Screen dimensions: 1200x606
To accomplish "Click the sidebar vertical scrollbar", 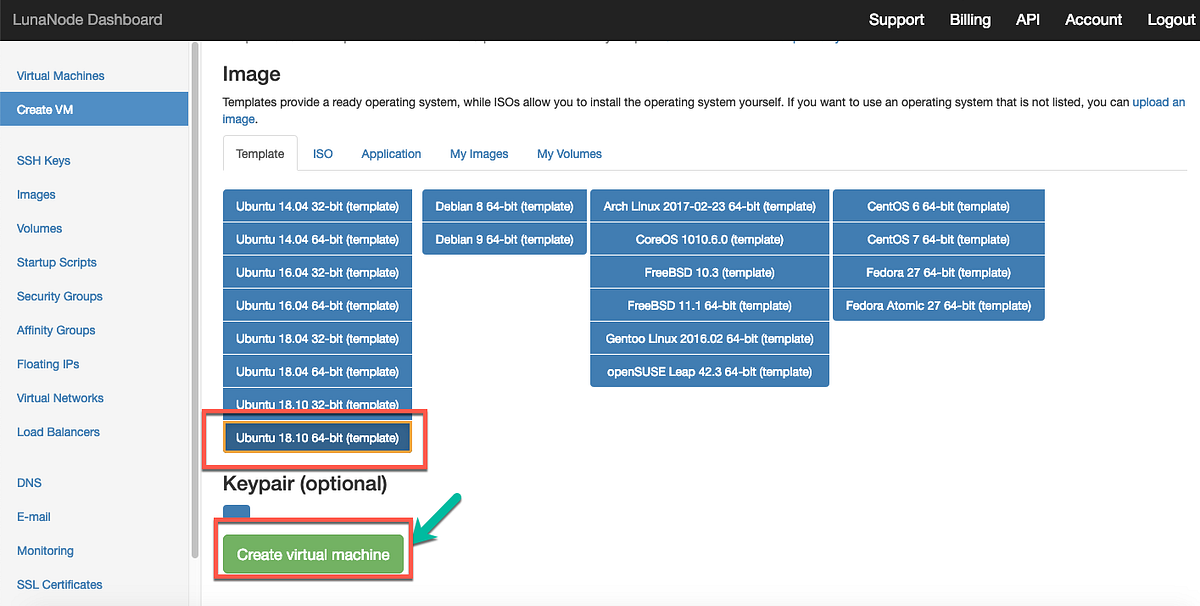I will point(194,300).
